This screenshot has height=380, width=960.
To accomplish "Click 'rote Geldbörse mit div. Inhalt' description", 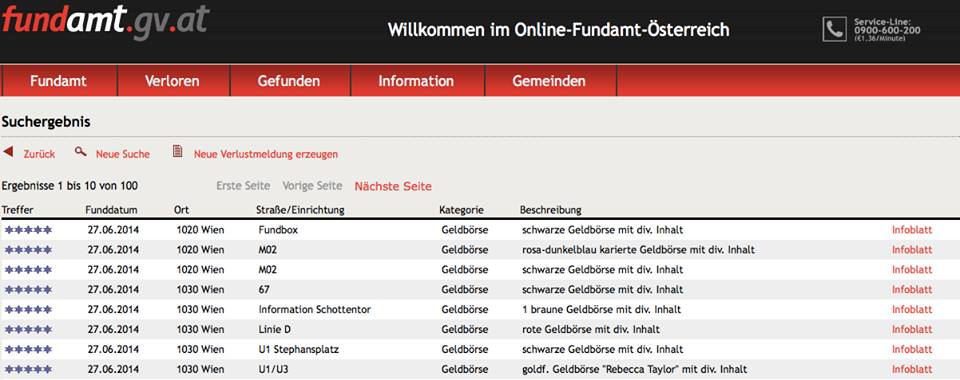I will [x=591, y=330].
